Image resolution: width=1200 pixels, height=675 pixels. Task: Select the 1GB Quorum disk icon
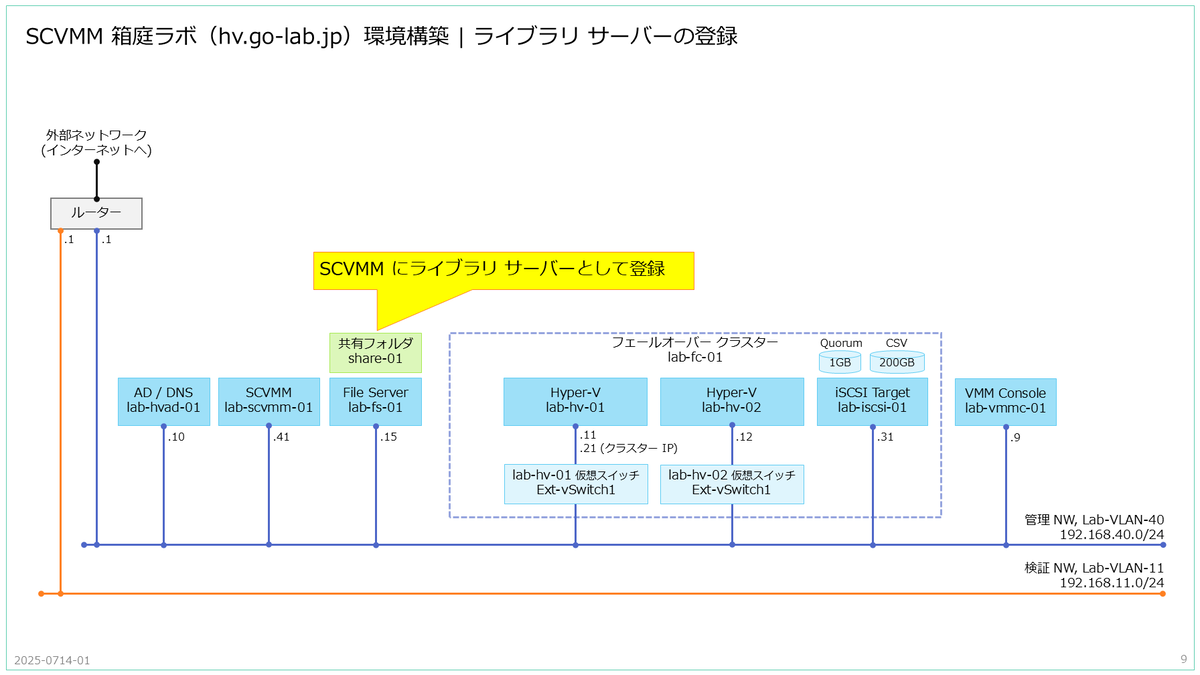pos(840,361)
